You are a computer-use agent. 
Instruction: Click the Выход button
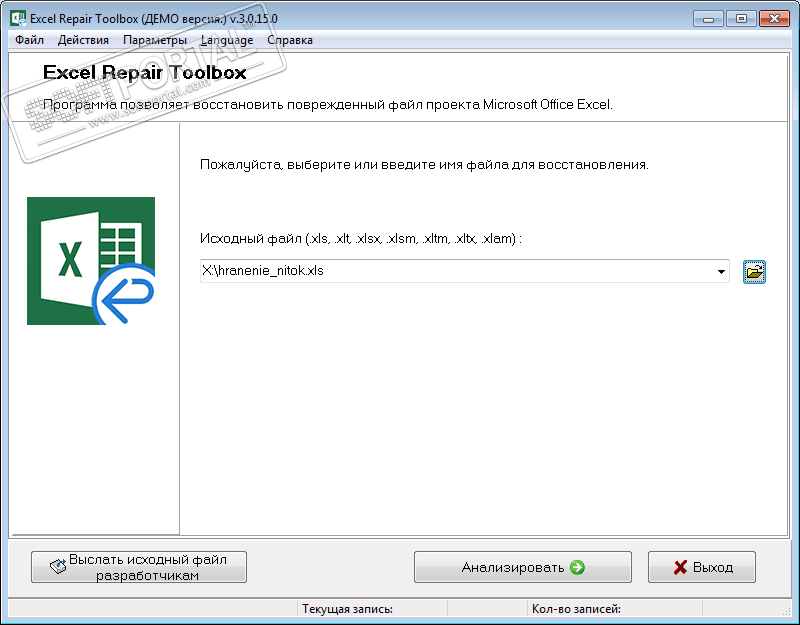(x=702, y=567)
